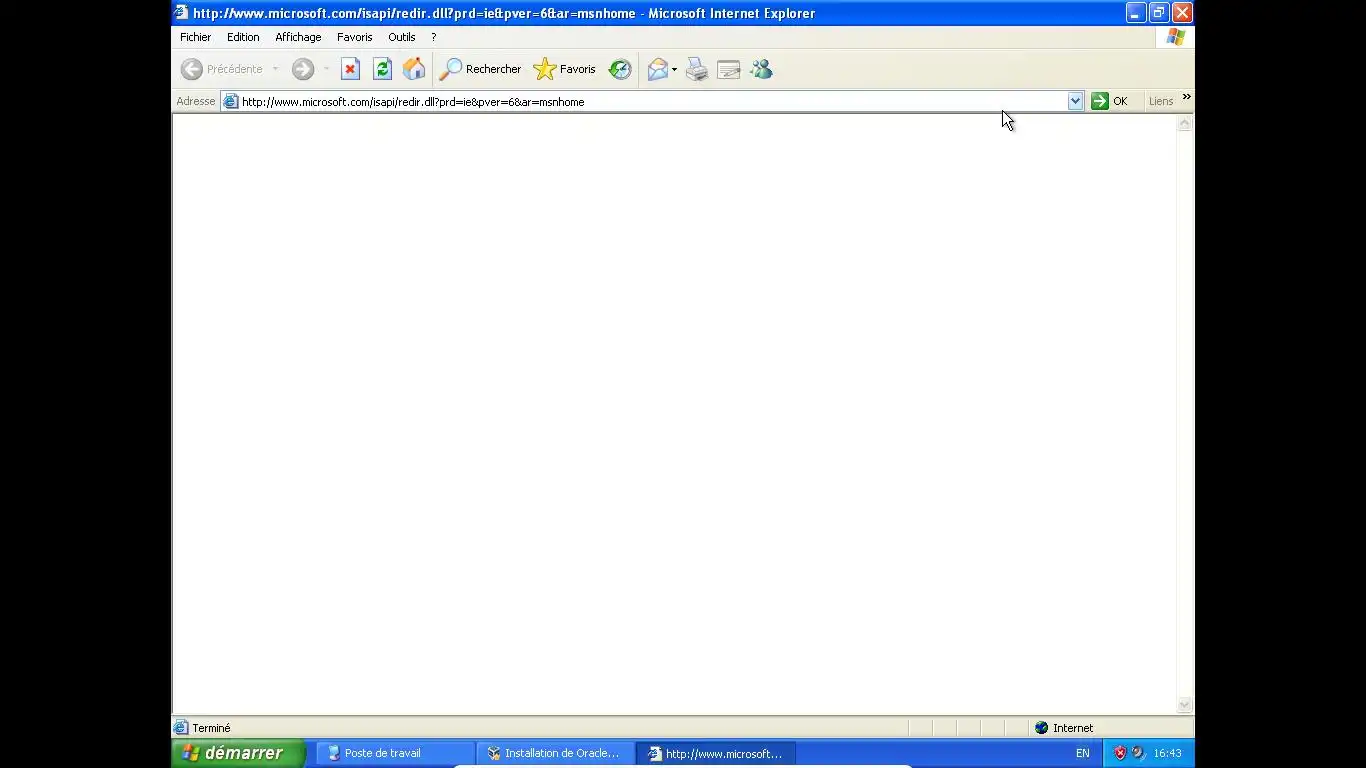Click the démarrer Start button

pyautogui.click(x=238, y=753)
